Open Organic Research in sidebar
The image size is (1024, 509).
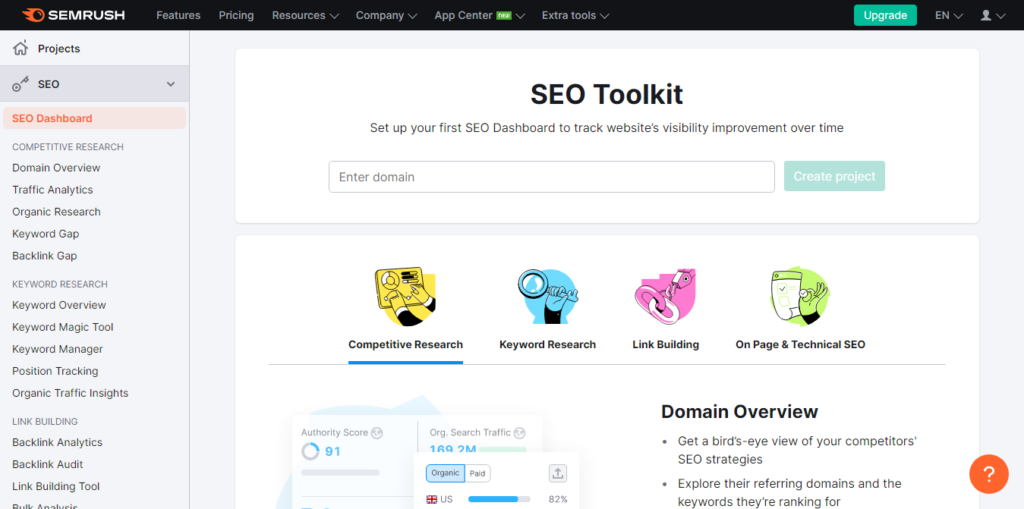point(56,212)
